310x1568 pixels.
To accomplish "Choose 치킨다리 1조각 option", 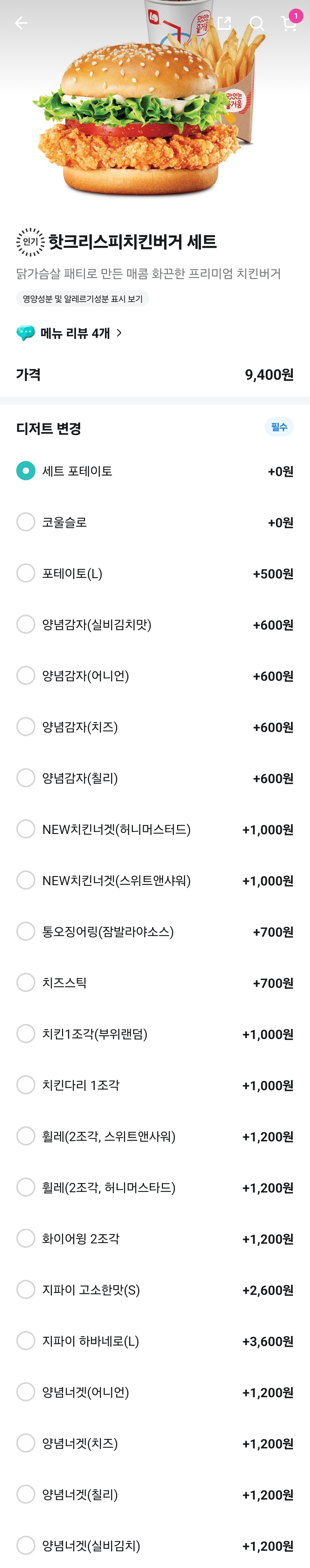I will [26, 1084].
